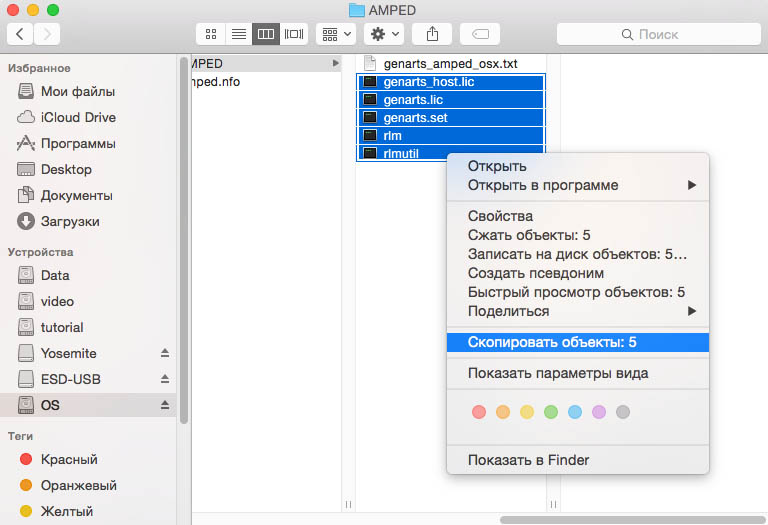
Task: Expand the Открыть в программе submenu
Action: [x=578, y=185]
